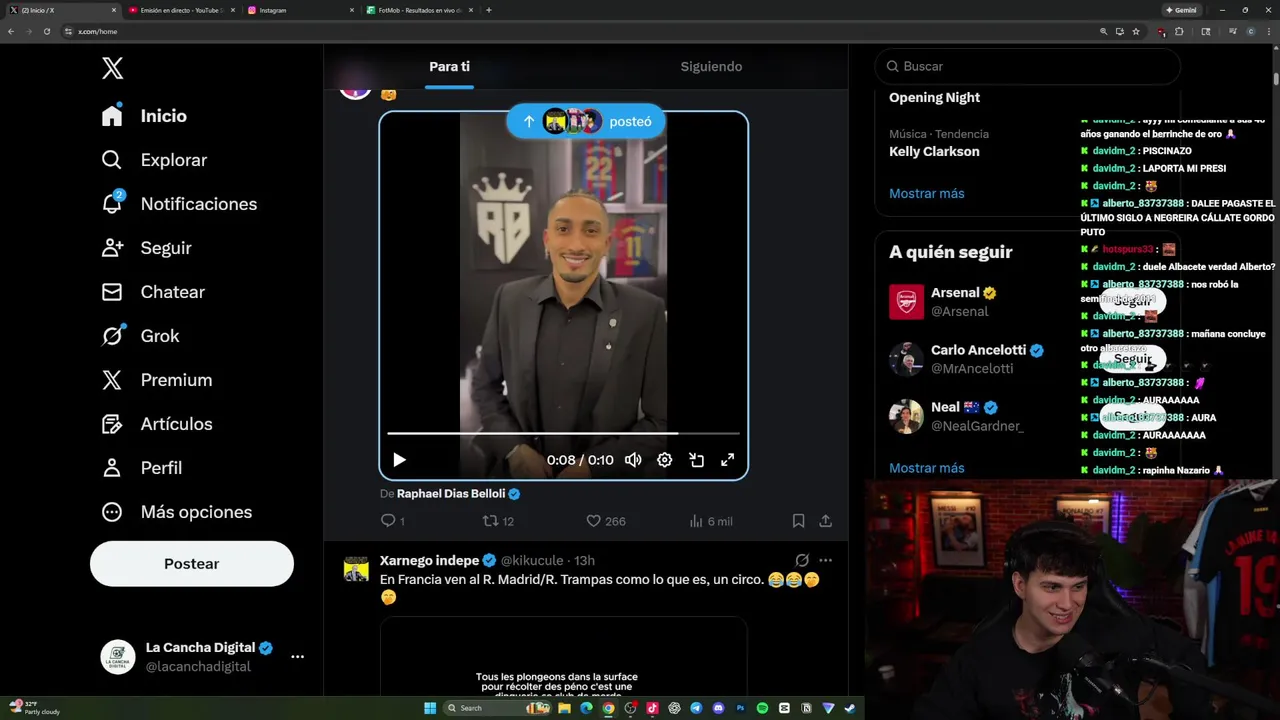The image size is (1280, 720).
Task: Open Notificaciones in the sidebar
Action: pos(179,204)
